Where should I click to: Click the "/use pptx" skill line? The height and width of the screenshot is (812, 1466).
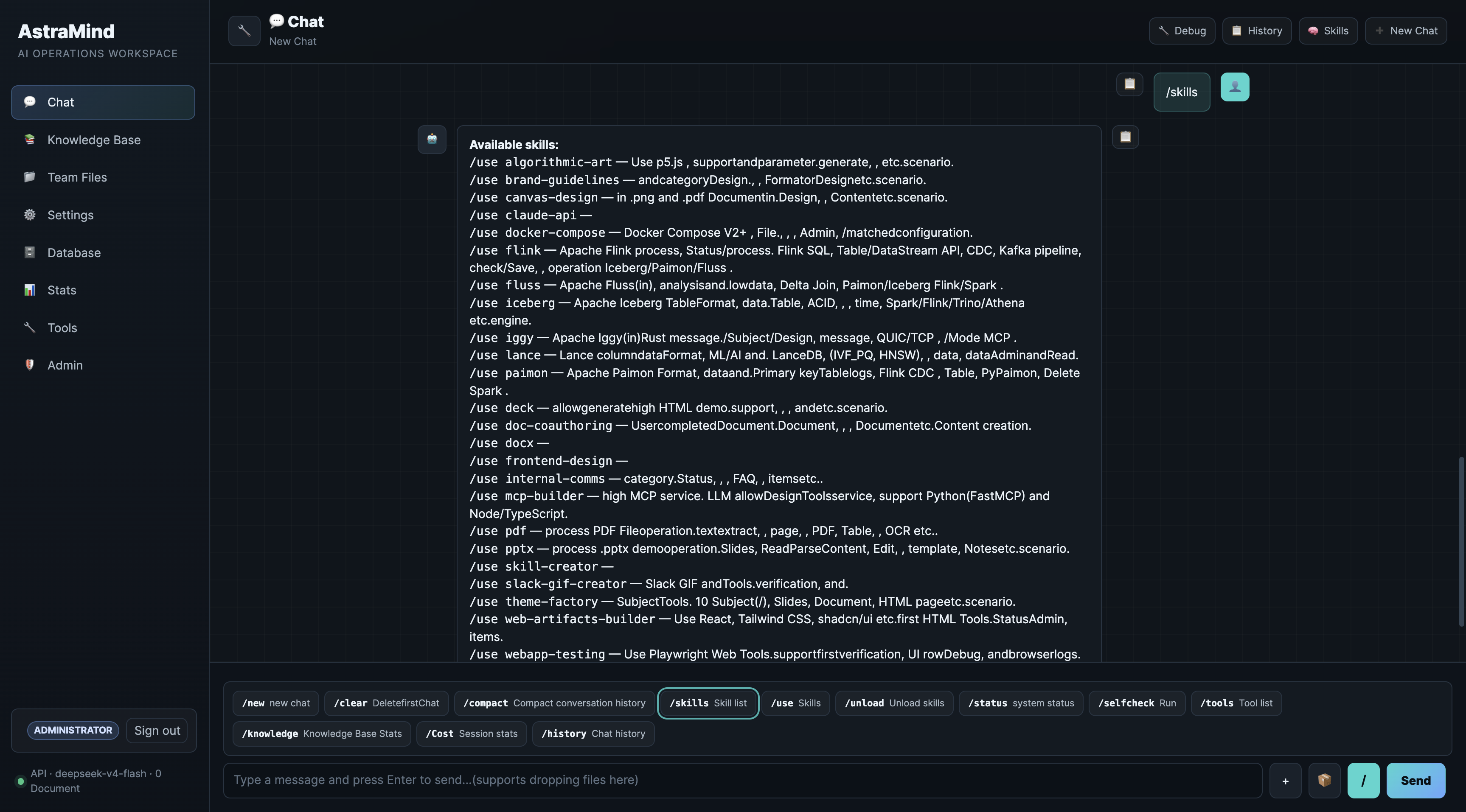770,549
